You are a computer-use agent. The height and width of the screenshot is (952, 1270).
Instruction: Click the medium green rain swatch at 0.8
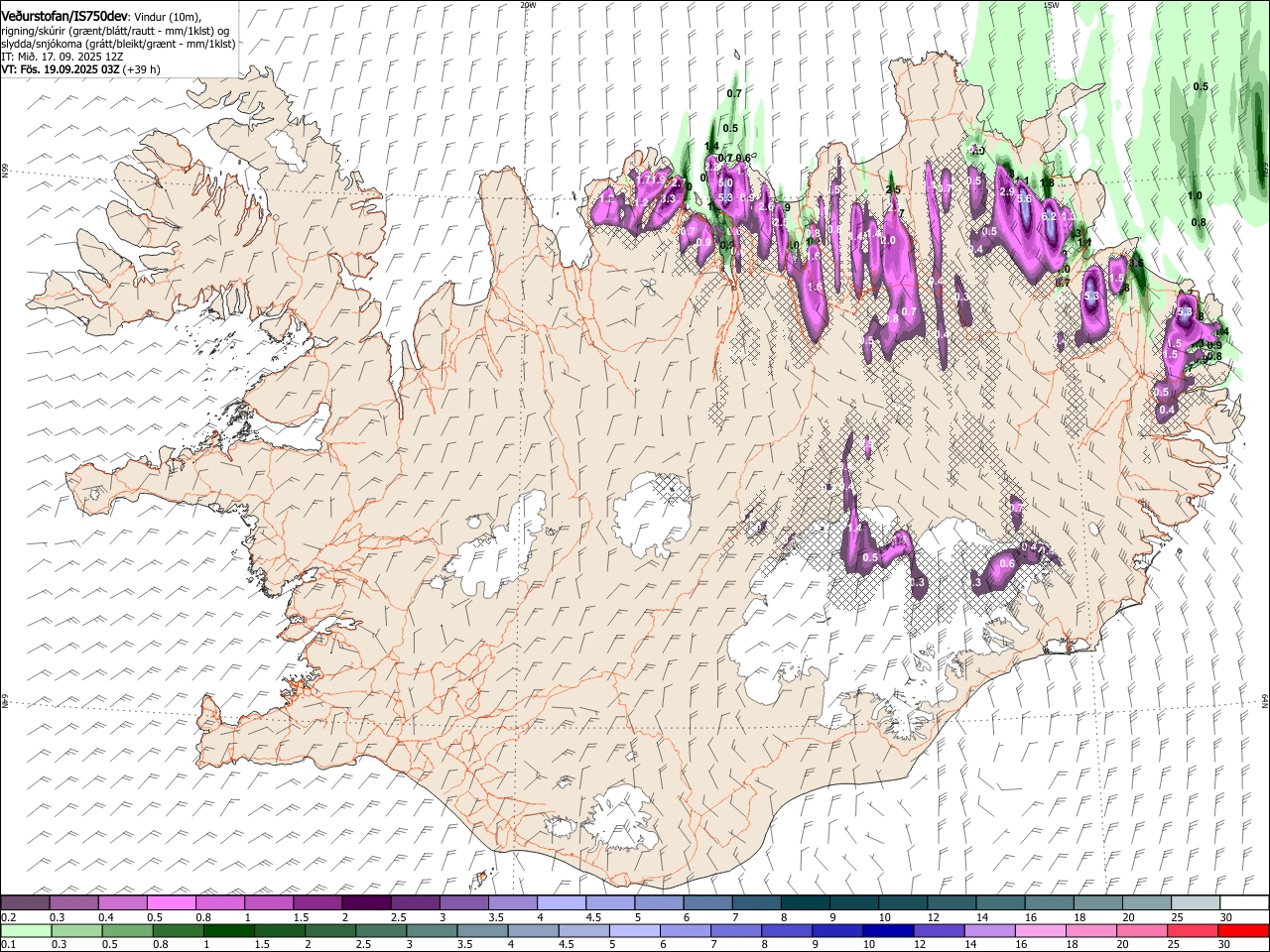[179, 930]
